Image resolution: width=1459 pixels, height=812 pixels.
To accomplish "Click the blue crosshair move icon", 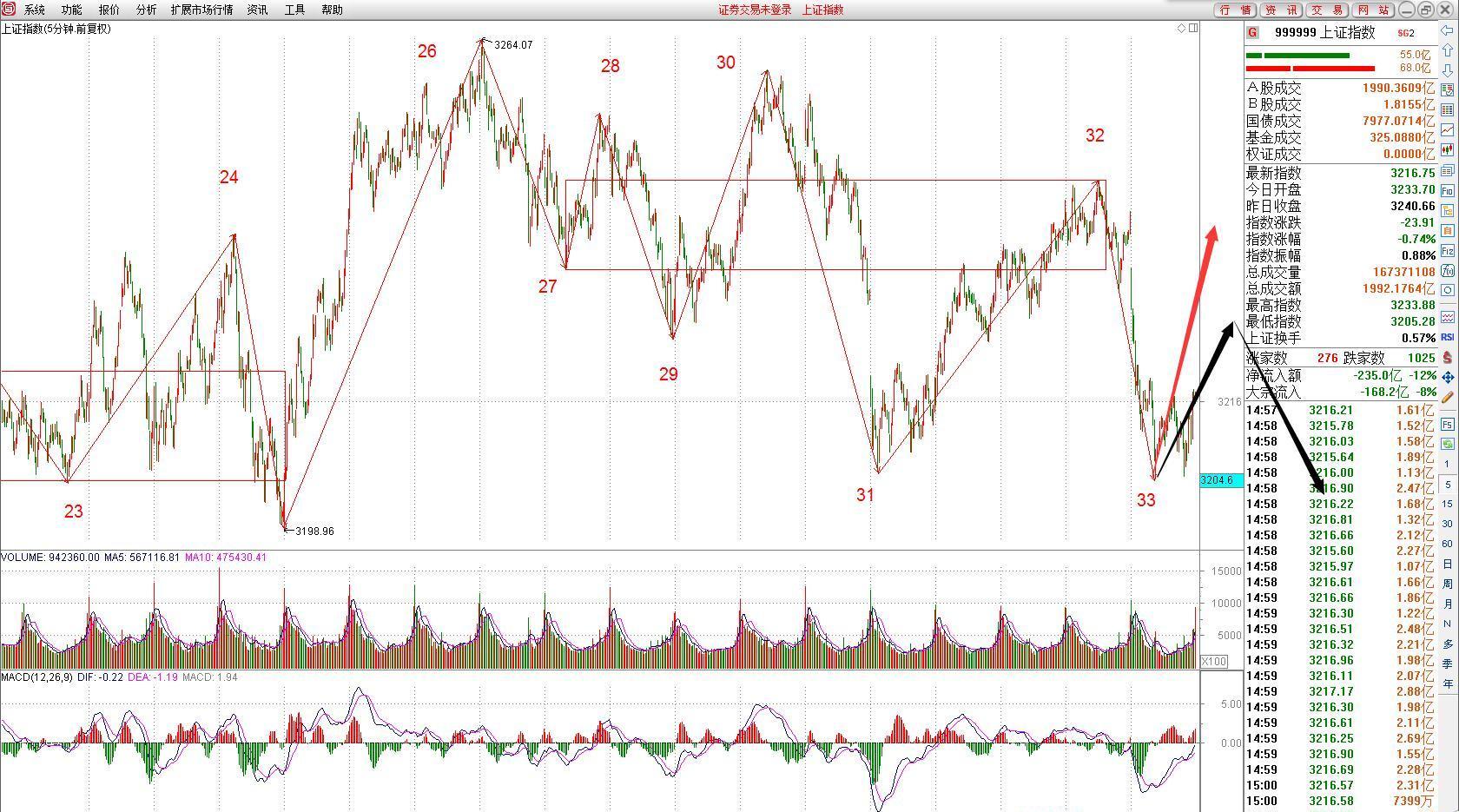I will click(x=1448, y=377).
